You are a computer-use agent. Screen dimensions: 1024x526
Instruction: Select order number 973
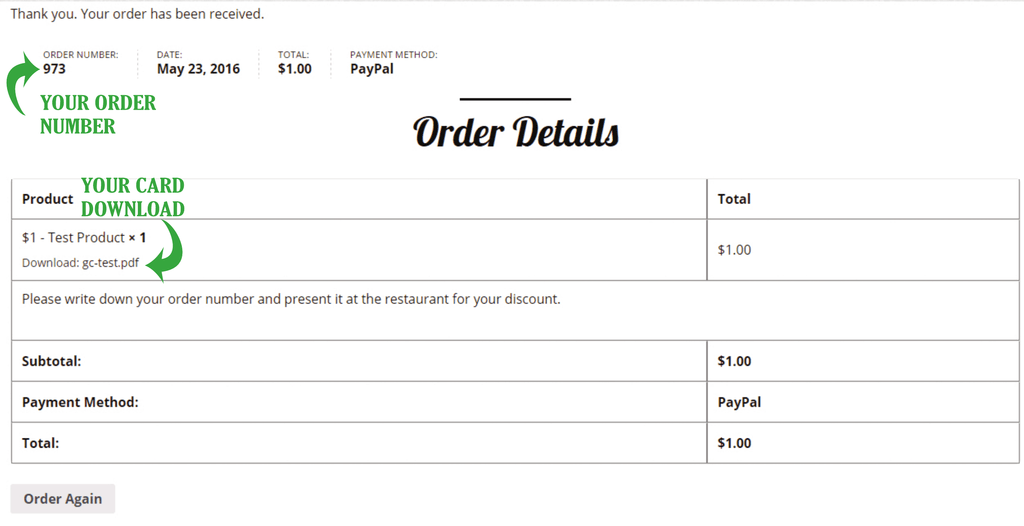click(54, 69)
